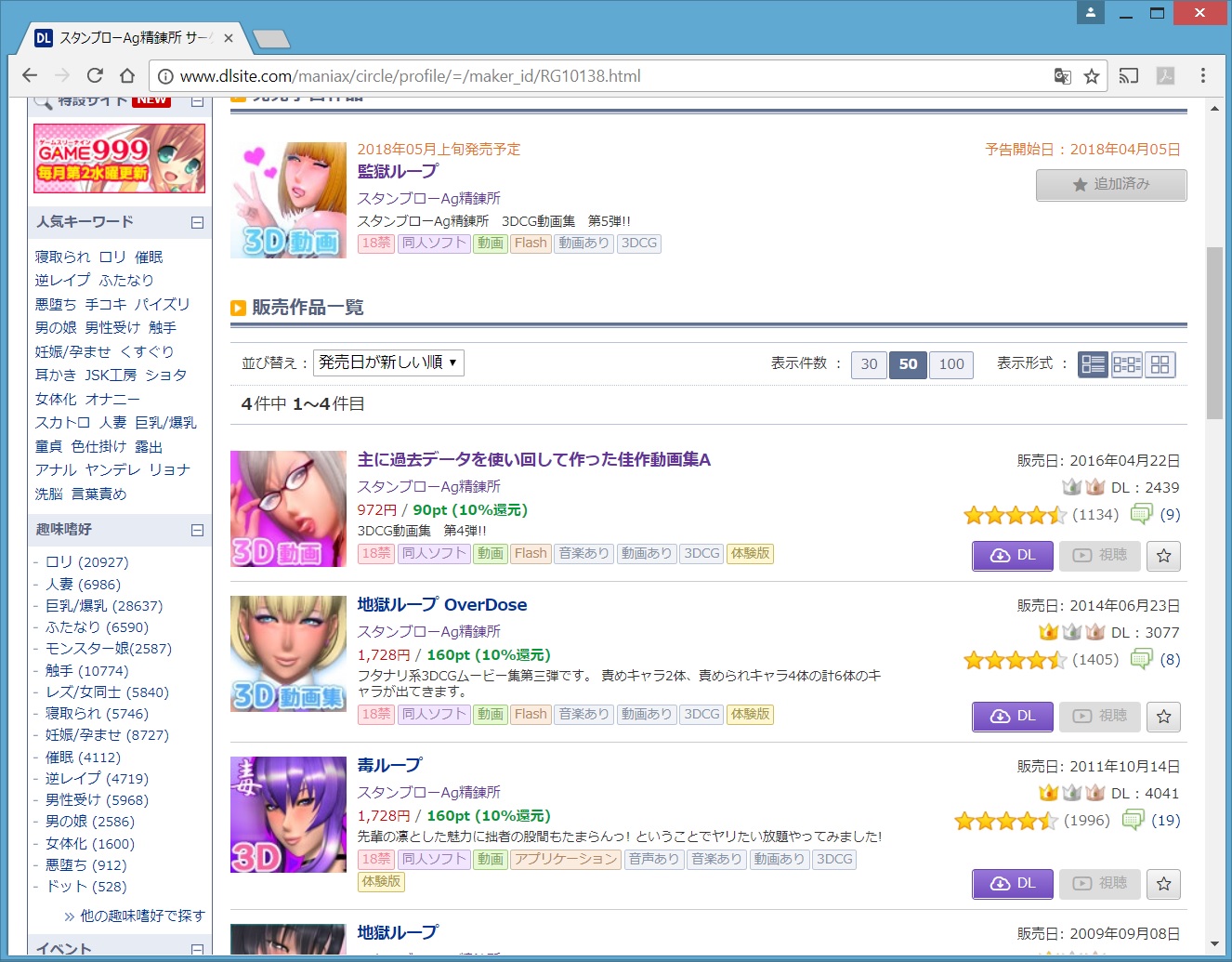Viewport: 1232px width, 962px height.
Task: Select the ドット (528) category
Action: [x=86, y=887]
